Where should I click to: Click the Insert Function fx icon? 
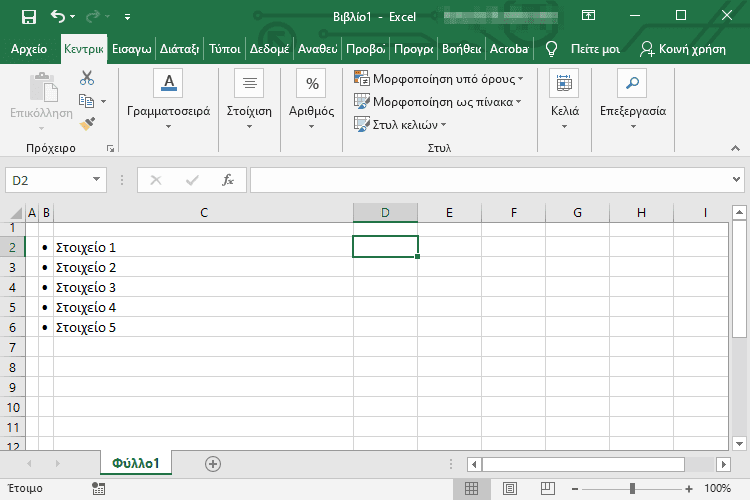[x=228, y=180]
